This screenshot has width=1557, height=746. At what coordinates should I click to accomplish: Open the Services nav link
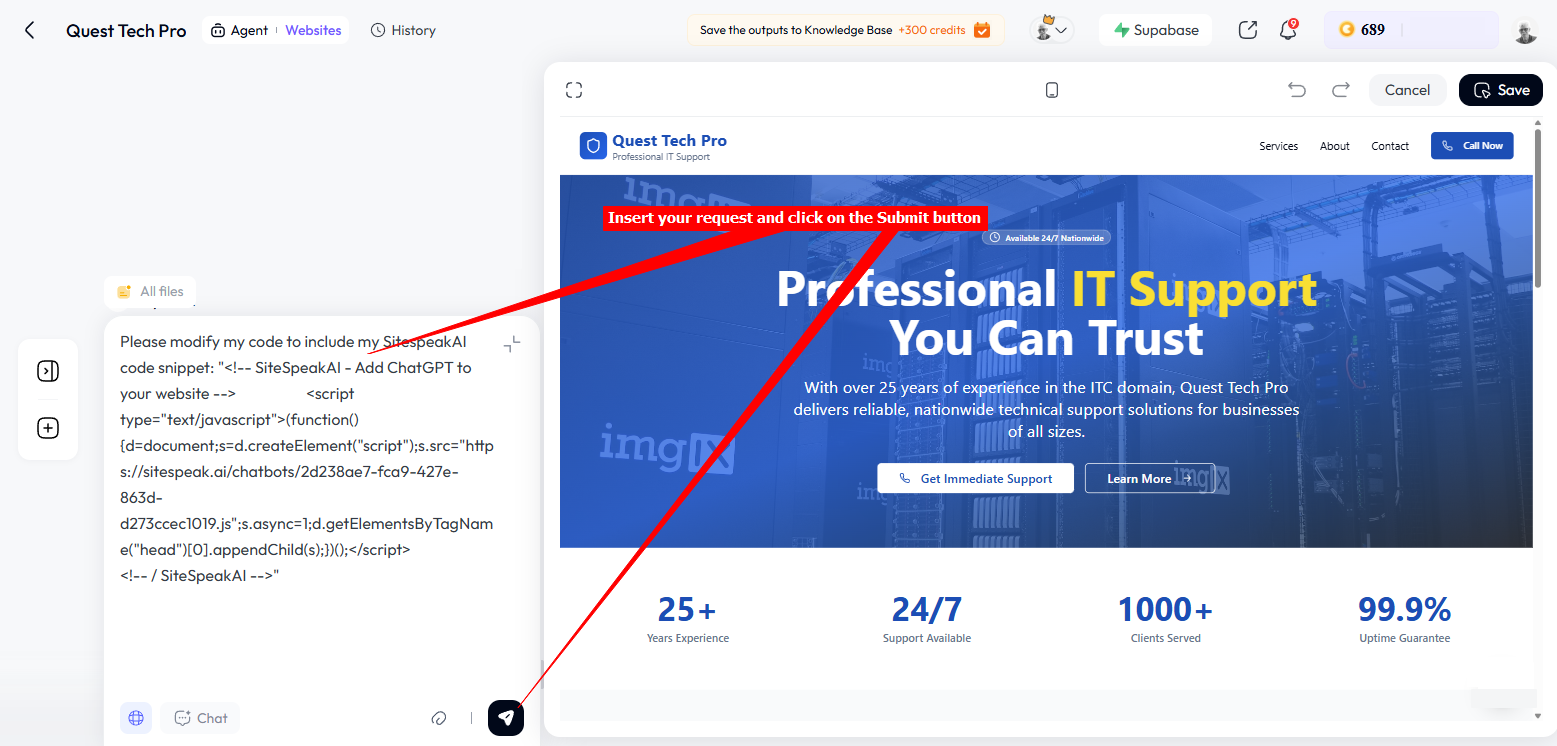1278,146
